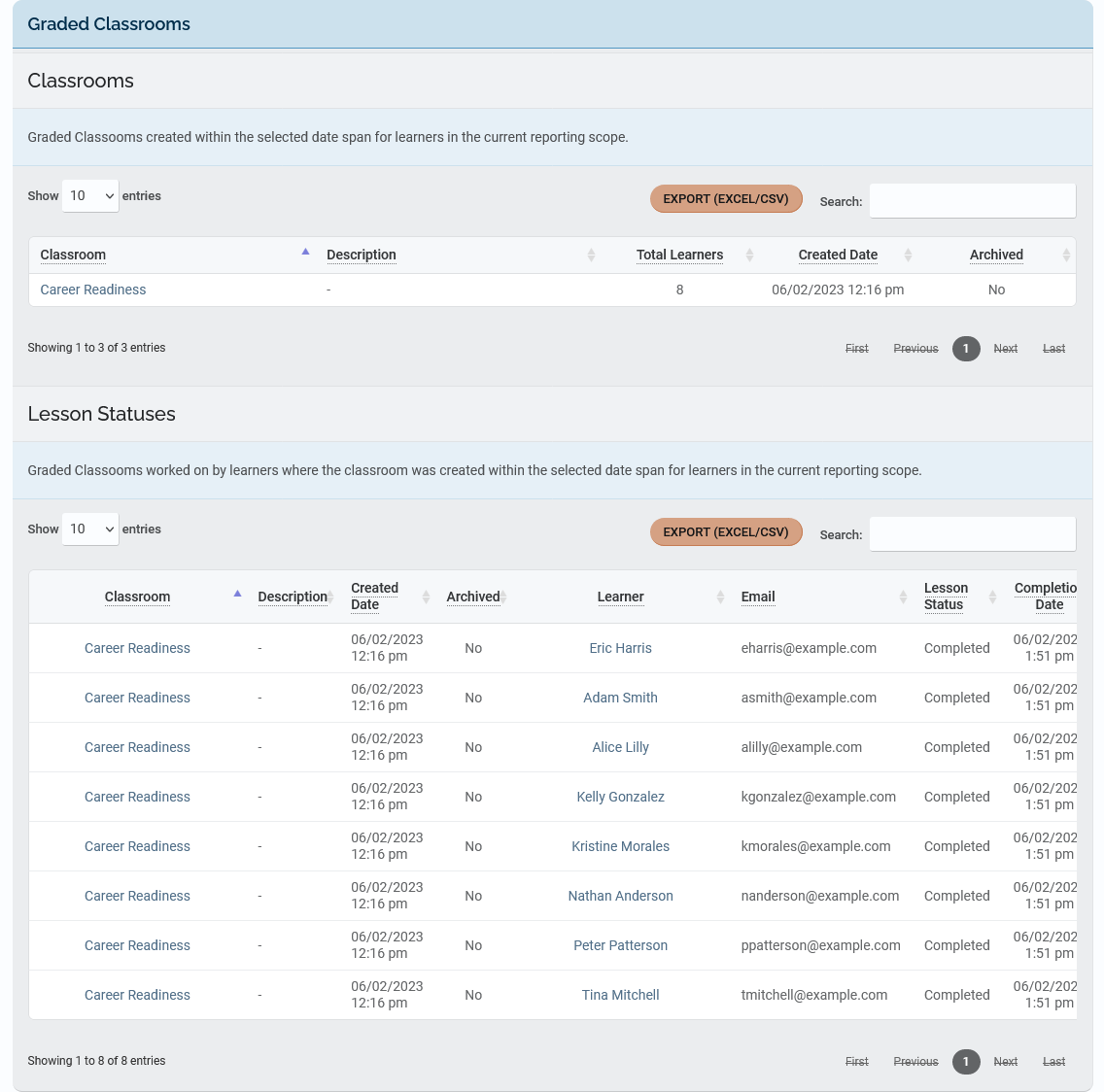
Task: Open learner Eric Harris
Action: coord(620,648)
